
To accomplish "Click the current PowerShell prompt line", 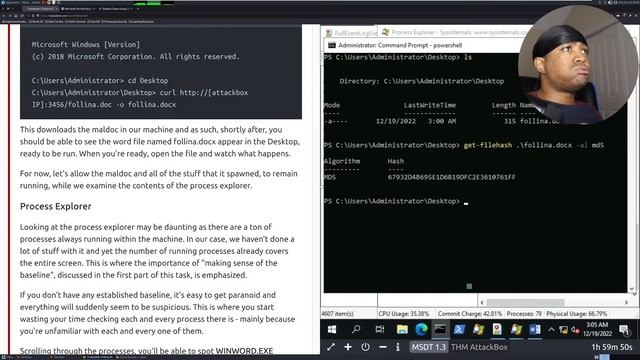I will click(396, 201).
